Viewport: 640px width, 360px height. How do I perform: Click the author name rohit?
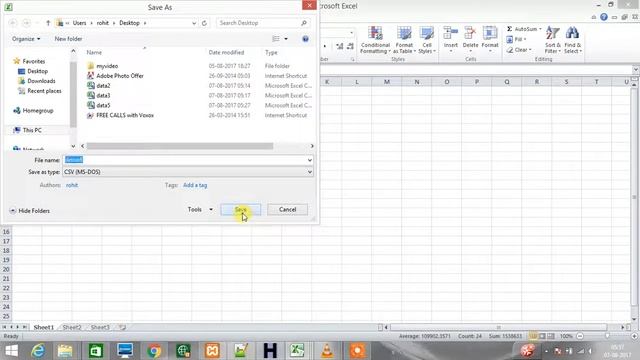(x=72, y=185)
